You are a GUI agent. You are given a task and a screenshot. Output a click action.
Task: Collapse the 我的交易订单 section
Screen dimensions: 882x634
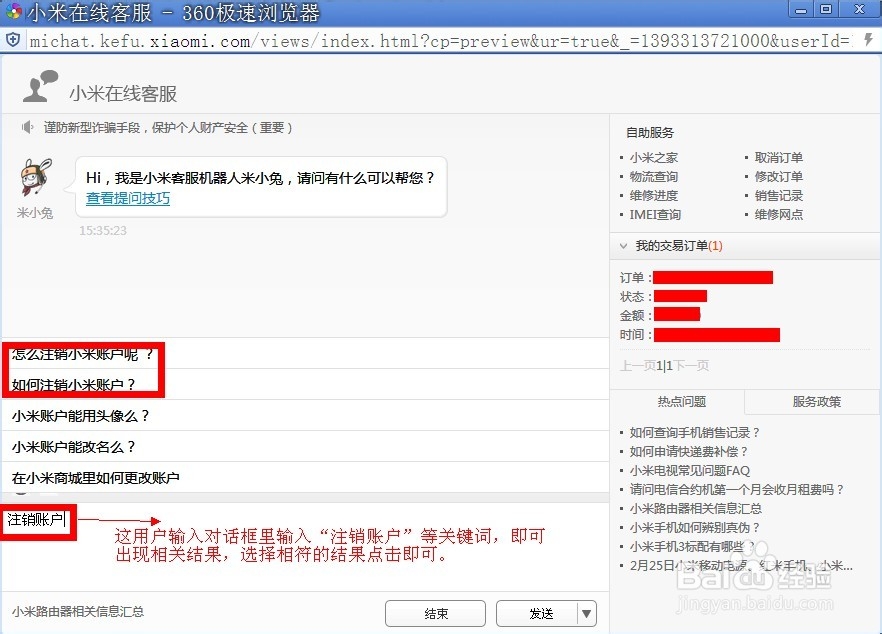click(x=623, y=246)
